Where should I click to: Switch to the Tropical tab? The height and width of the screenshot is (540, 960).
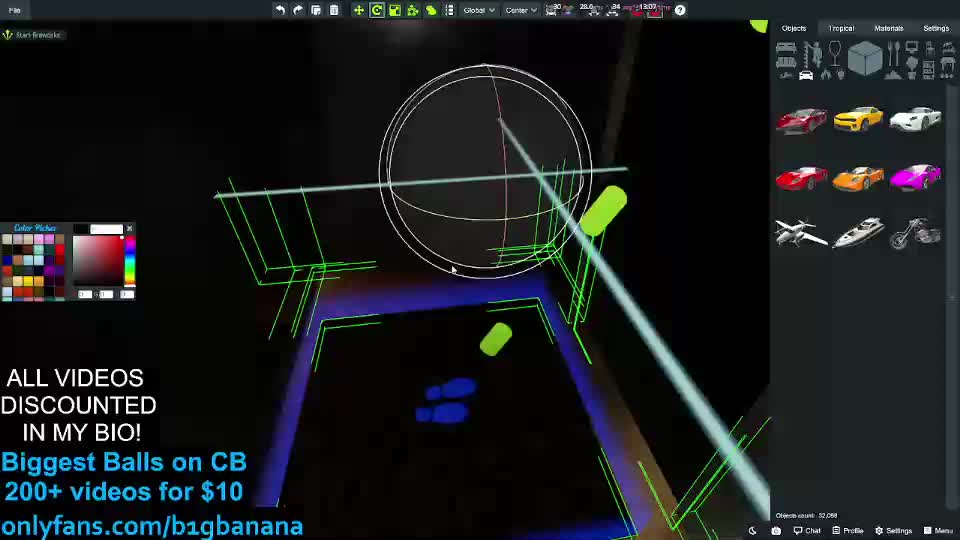tap(841, 28)
